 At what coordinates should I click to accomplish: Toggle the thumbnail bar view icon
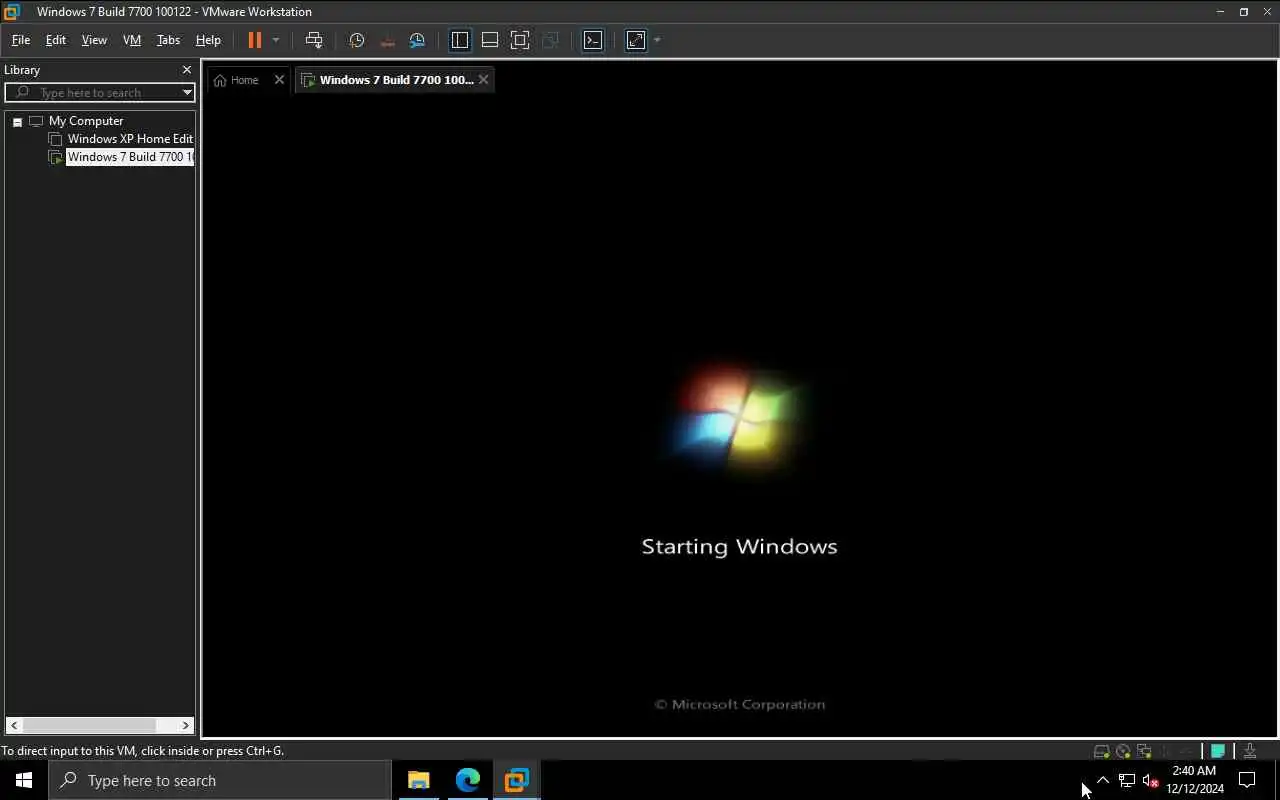[x=490, y=40]
